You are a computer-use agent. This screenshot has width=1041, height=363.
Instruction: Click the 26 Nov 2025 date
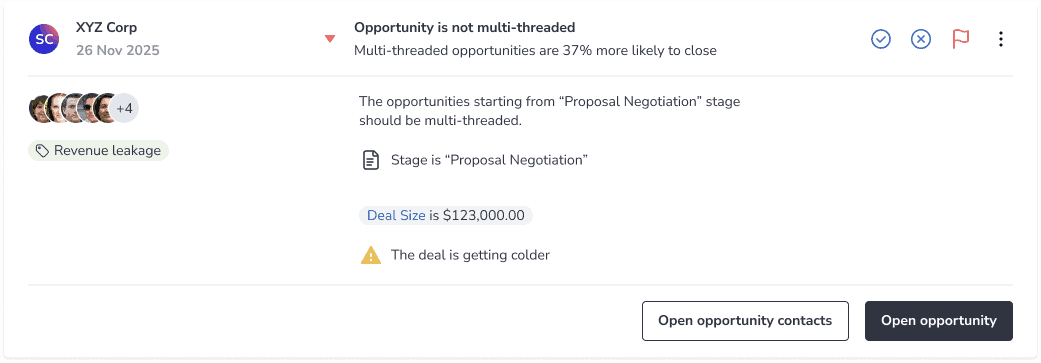(x=118, y=50)
